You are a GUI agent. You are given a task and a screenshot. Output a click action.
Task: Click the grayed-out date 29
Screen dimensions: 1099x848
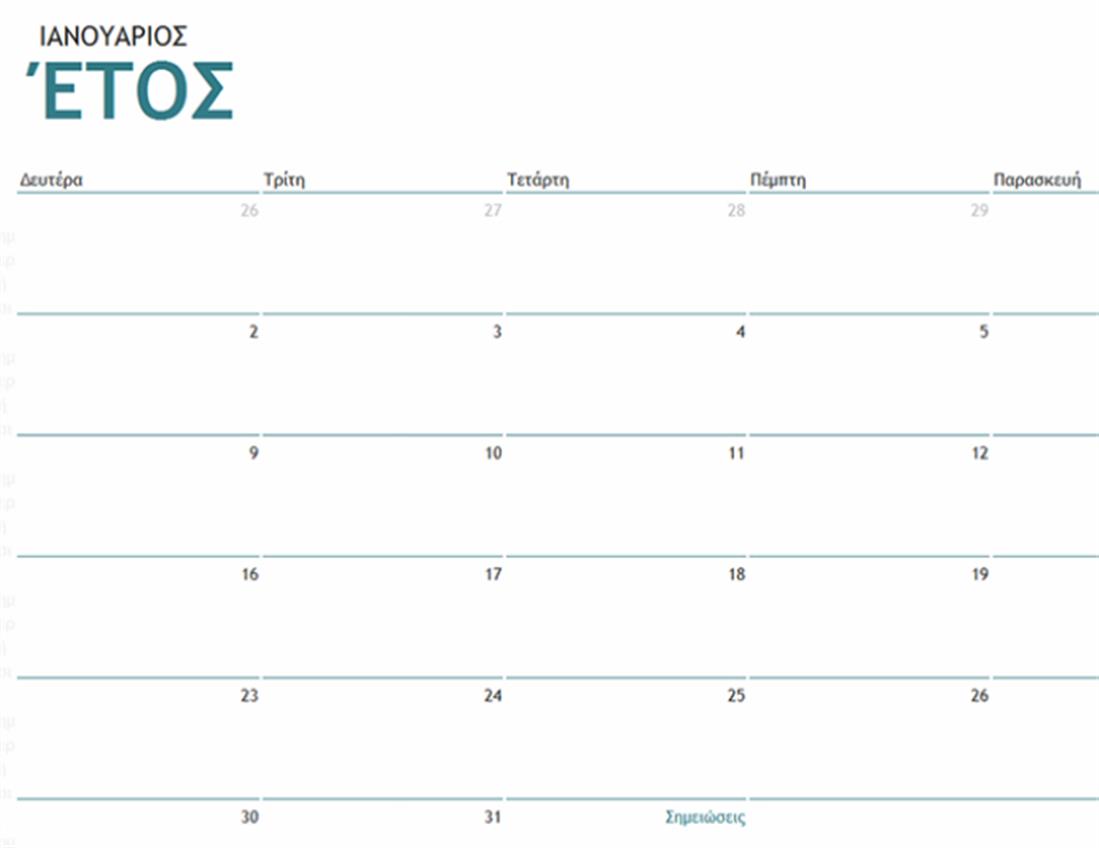(x=979, y=211)
